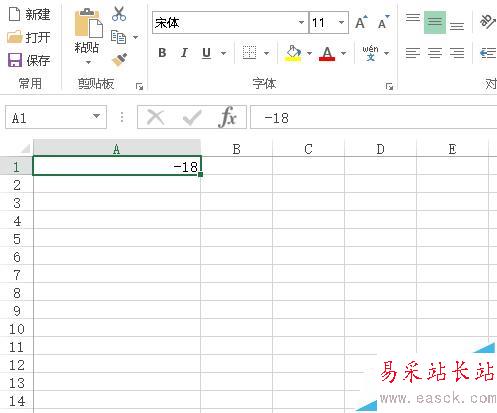
Task: Click the Select All corner triangle
Action: [x=25, y=148]
